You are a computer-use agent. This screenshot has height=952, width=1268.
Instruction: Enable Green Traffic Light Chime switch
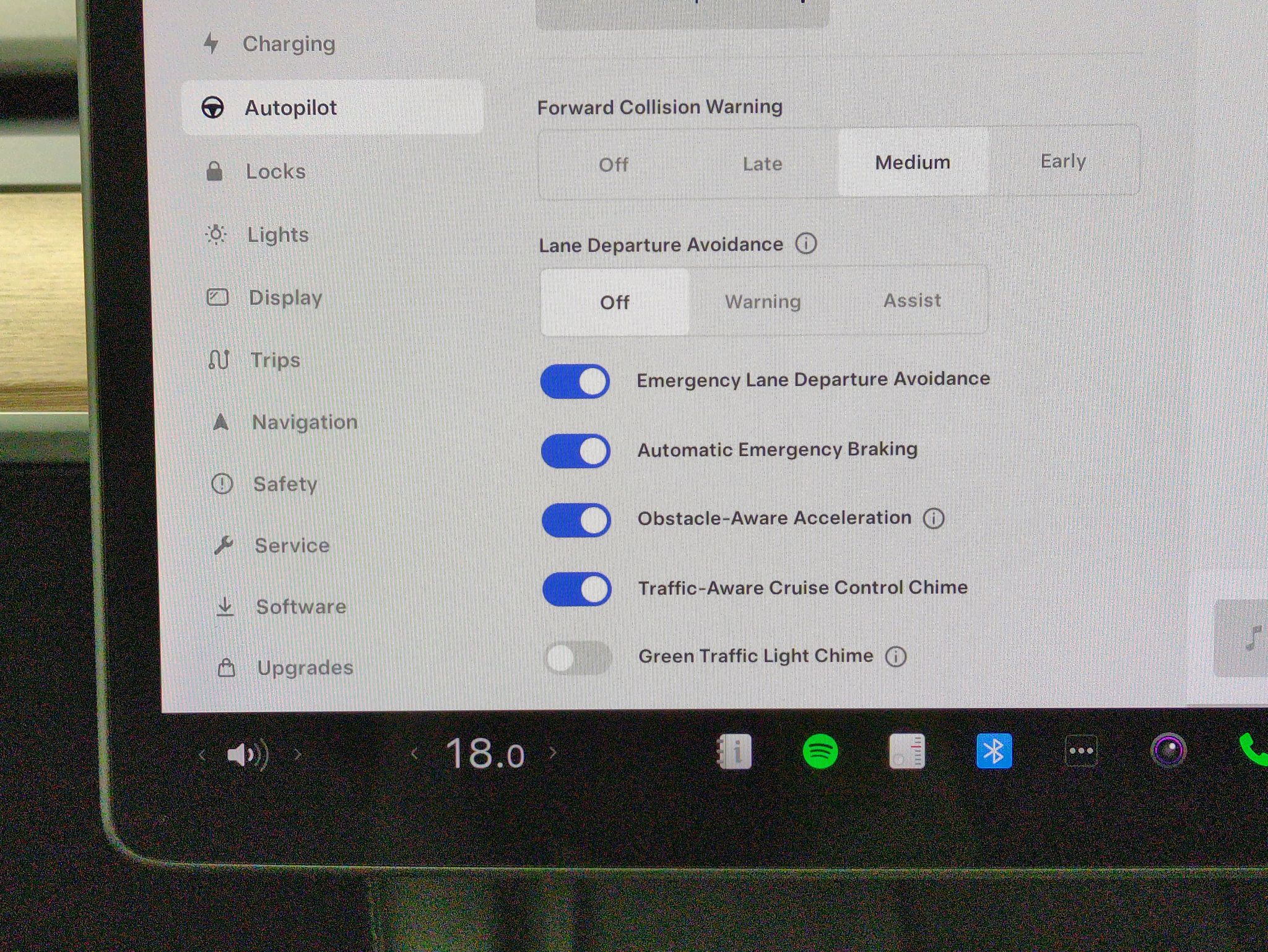(578, 657)
